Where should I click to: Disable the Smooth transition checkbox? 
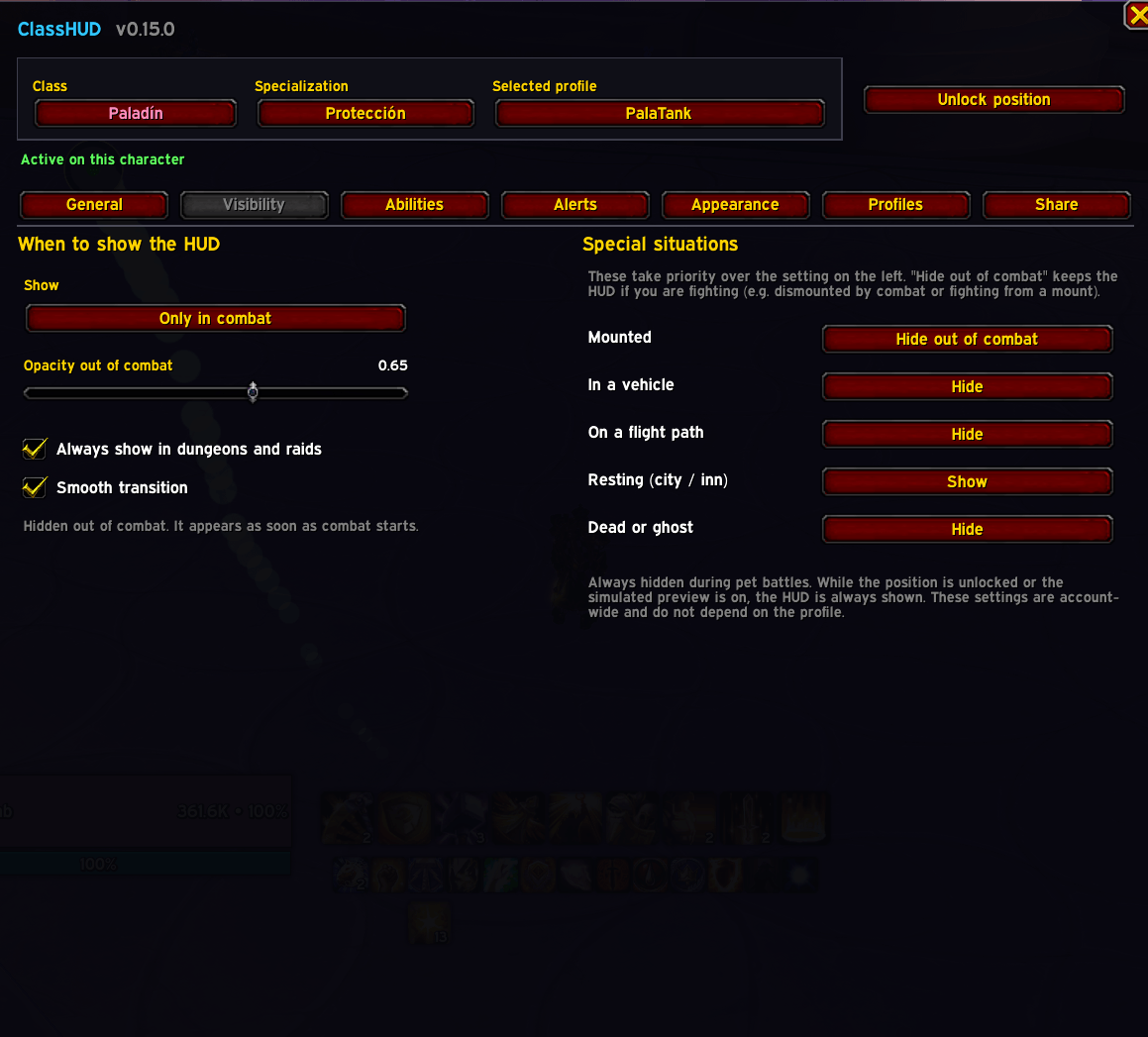click(x=35, y=487)
